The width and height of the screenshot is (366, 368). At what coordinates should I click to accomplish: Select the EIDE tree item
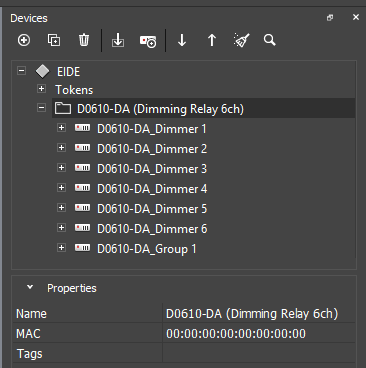click(x=68, y=72)
